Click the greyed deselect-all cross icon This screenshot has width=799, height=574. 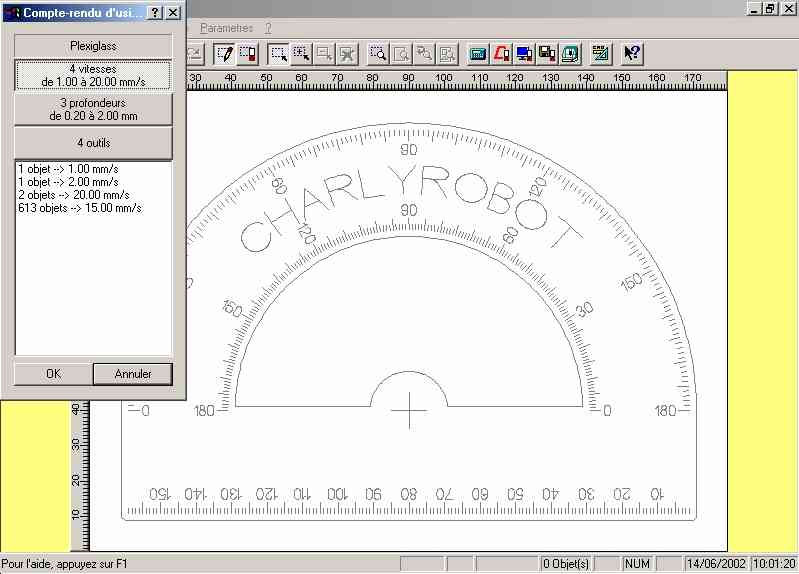348,54
